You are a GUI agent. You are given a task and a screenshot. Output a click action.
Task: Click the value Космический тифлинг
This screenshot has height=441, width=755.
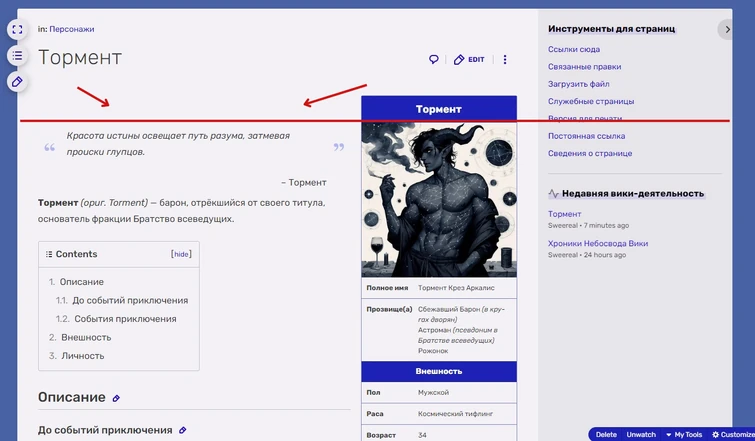point(456,414)
